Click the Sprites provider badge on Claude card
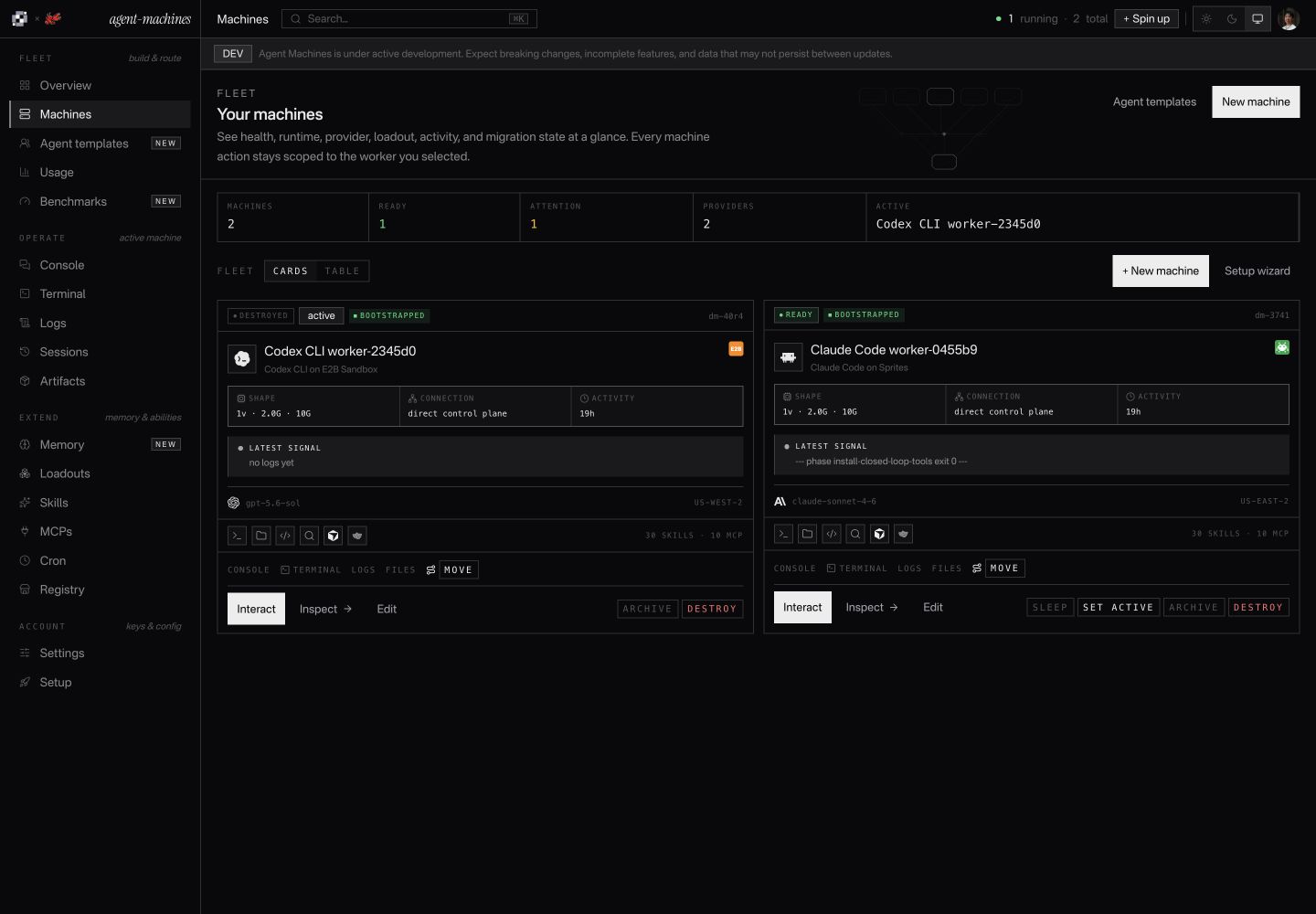1316x914 pixels. pyautogui.click(x=1282, y=347)
